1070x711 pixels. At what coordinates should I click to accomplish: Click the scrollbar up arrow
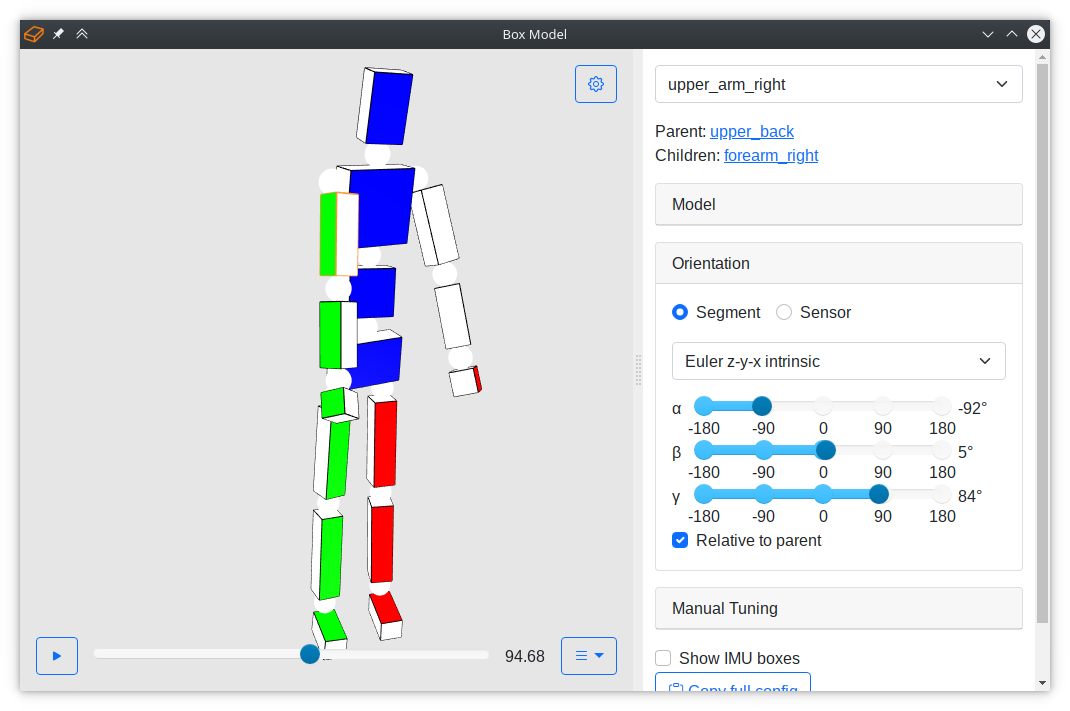[1042, 57]
